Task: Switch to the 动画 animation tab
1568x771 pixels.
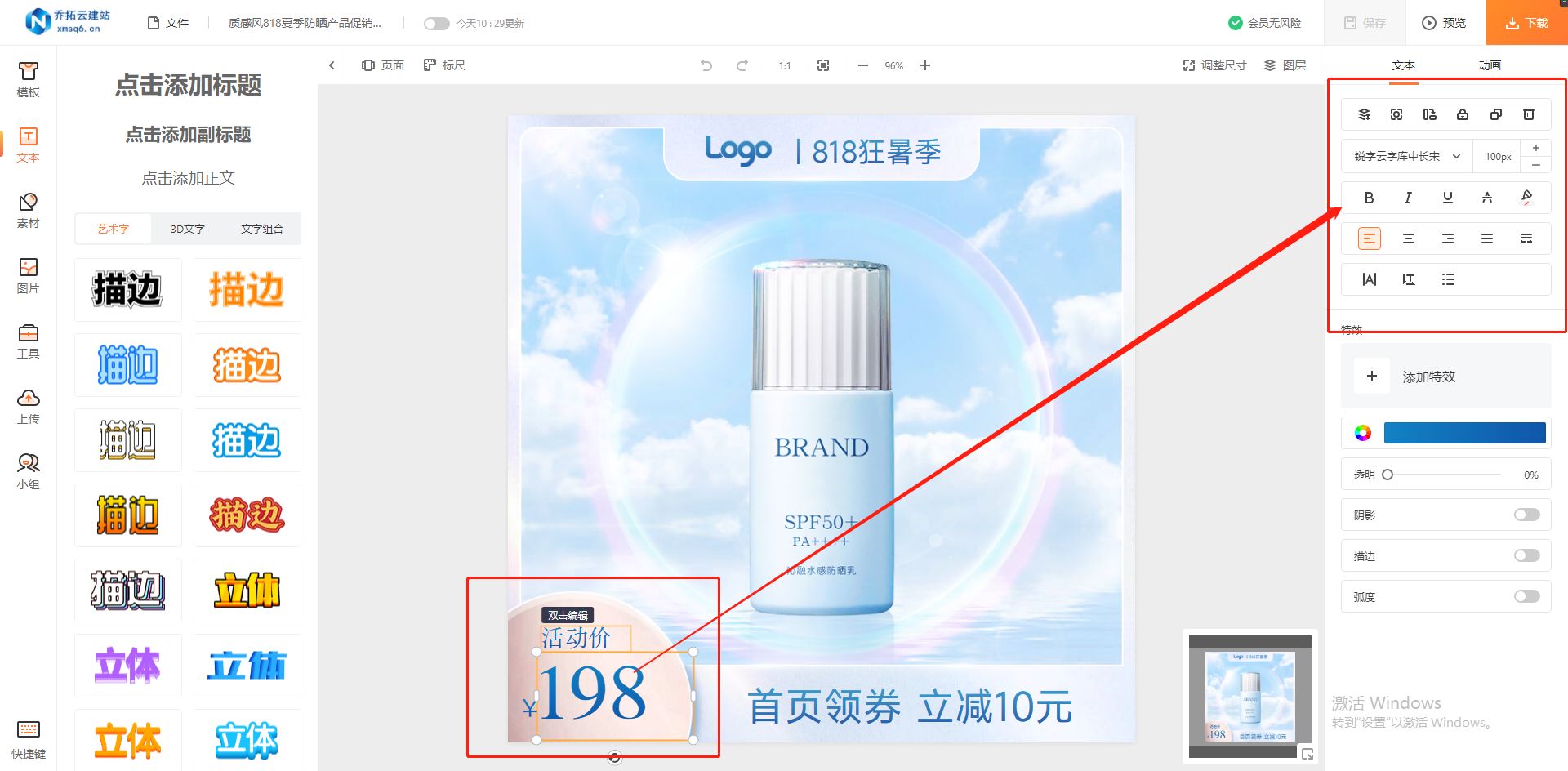Action: [1490, 65]
